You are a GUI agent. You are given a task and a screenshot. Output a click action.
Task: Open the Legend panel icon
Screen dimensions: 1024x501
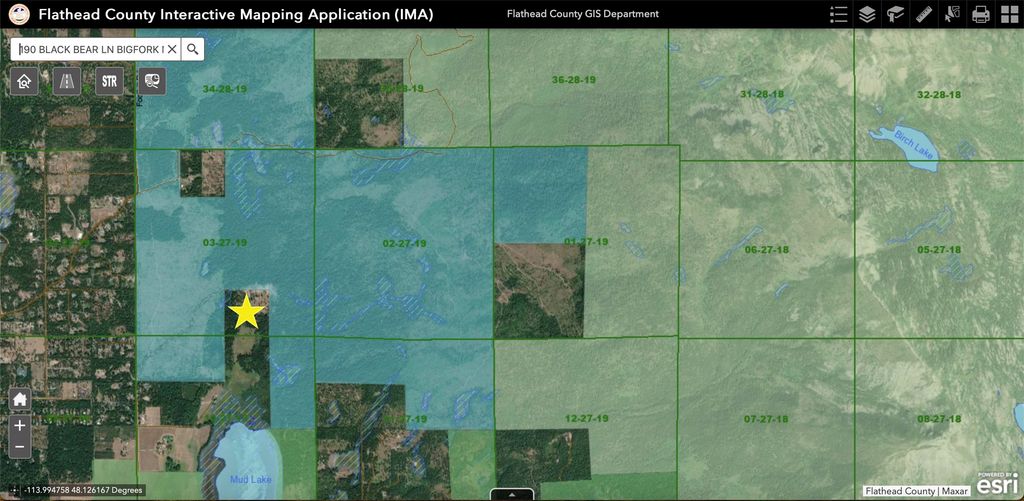(x=839, y=14)
